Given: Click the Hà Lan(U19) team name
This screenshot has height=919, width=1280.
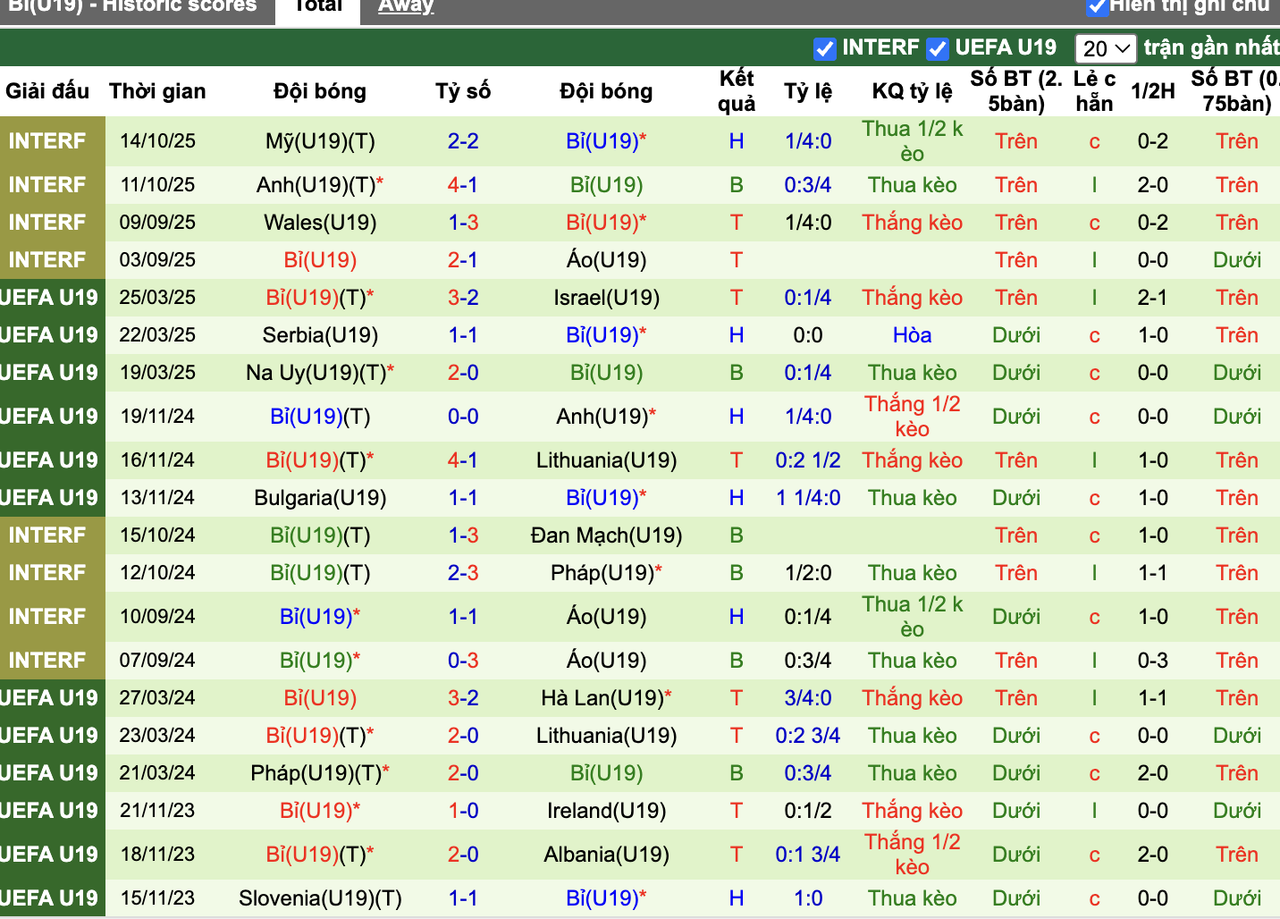Looking at the screenshot, I should (606, 698).
